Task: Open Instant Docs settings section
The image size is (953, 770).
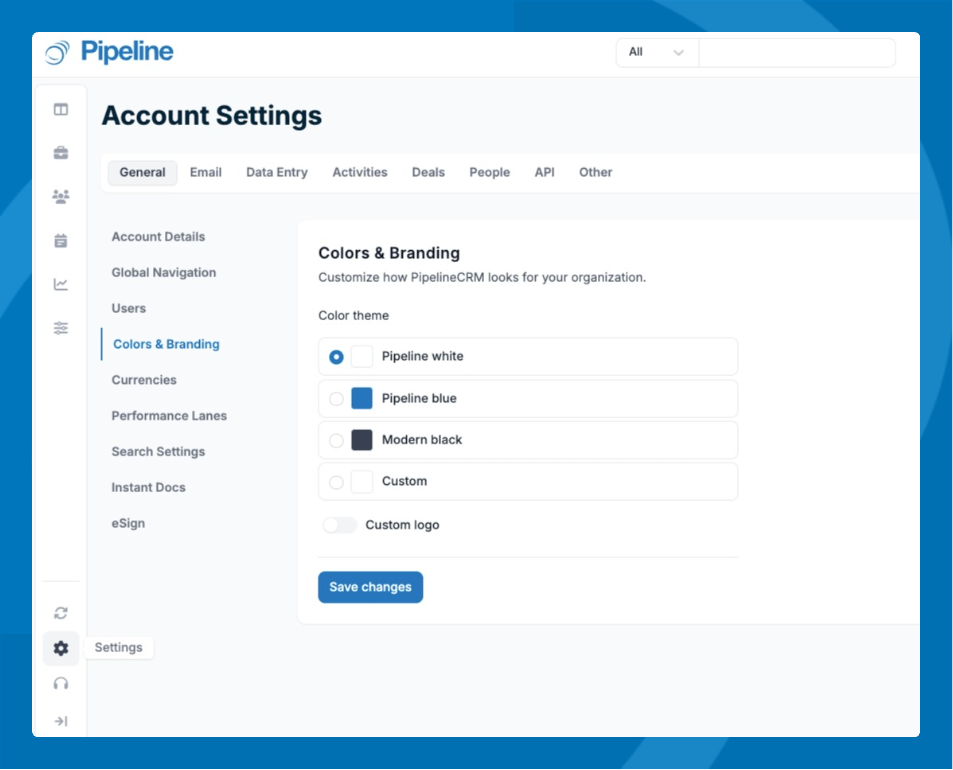Action: (x=148, y=488)
